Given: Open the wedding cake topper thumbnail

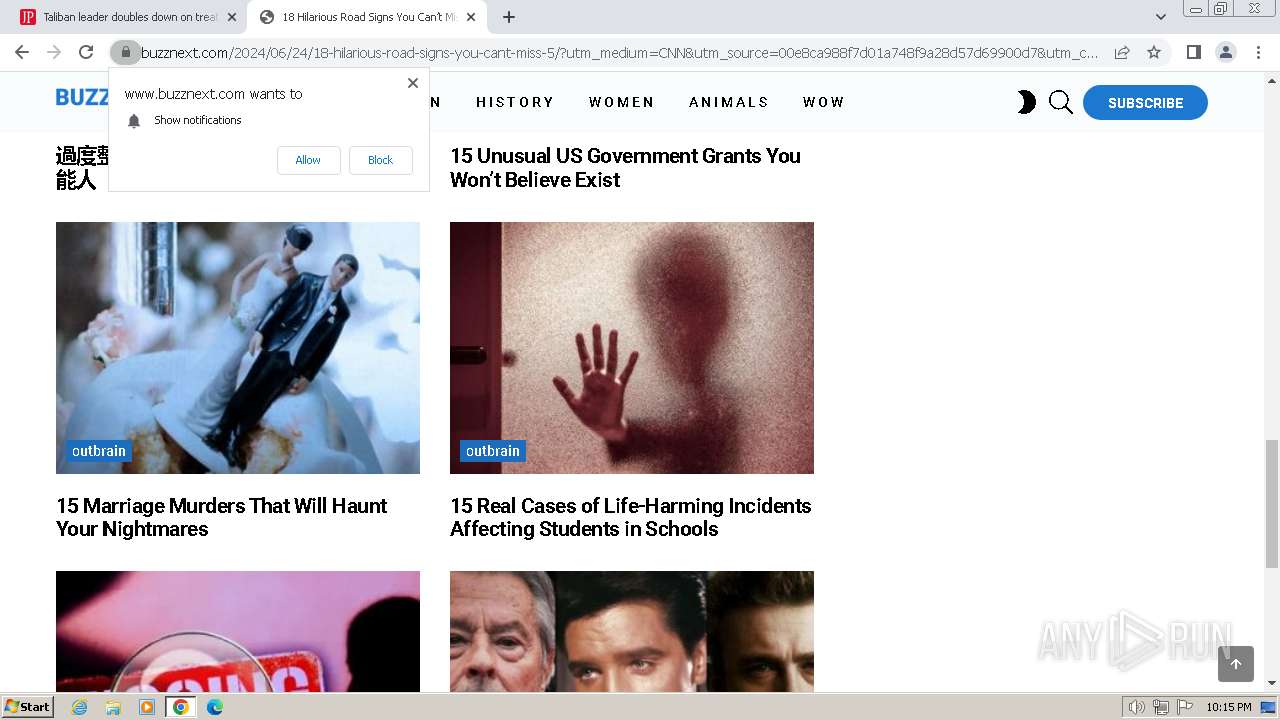Looking at the screenshot, I should 238,348.
